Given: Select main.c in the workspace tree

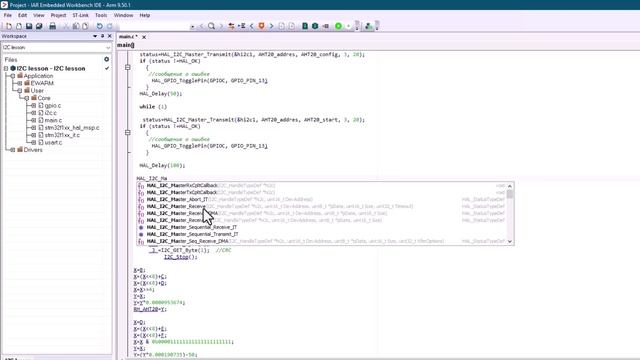Looking at the screenshot, I should point(53,120).
